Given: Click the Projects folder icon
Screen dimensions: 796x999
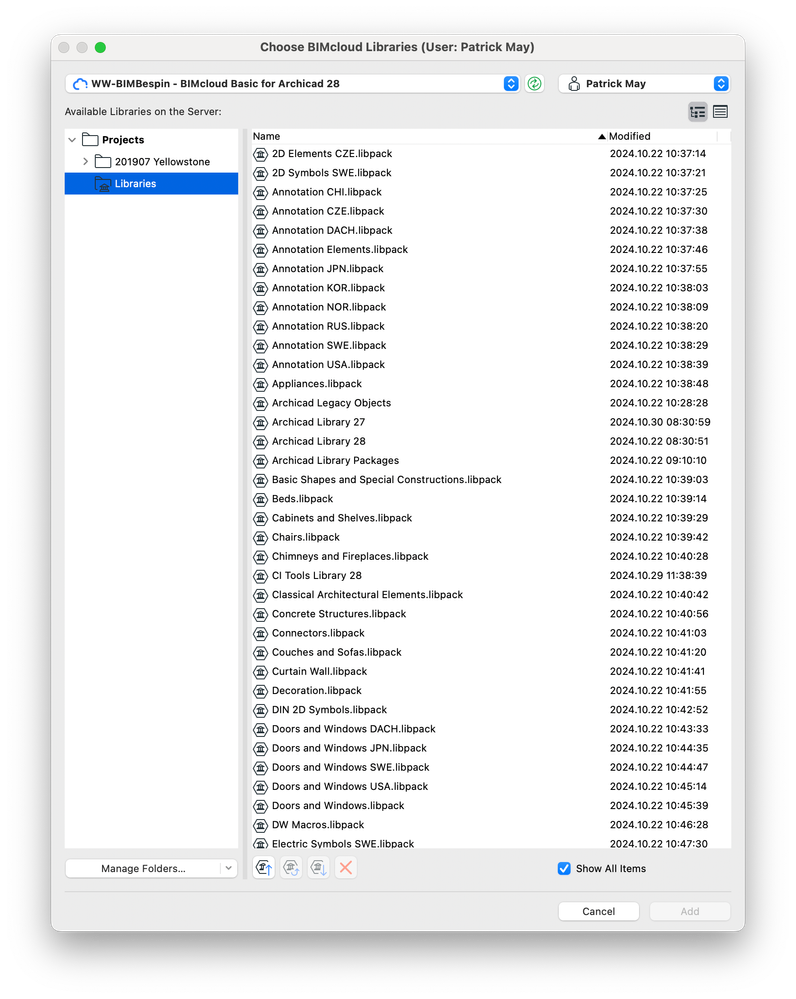Looking at the screenshot, I should [90, 140].
